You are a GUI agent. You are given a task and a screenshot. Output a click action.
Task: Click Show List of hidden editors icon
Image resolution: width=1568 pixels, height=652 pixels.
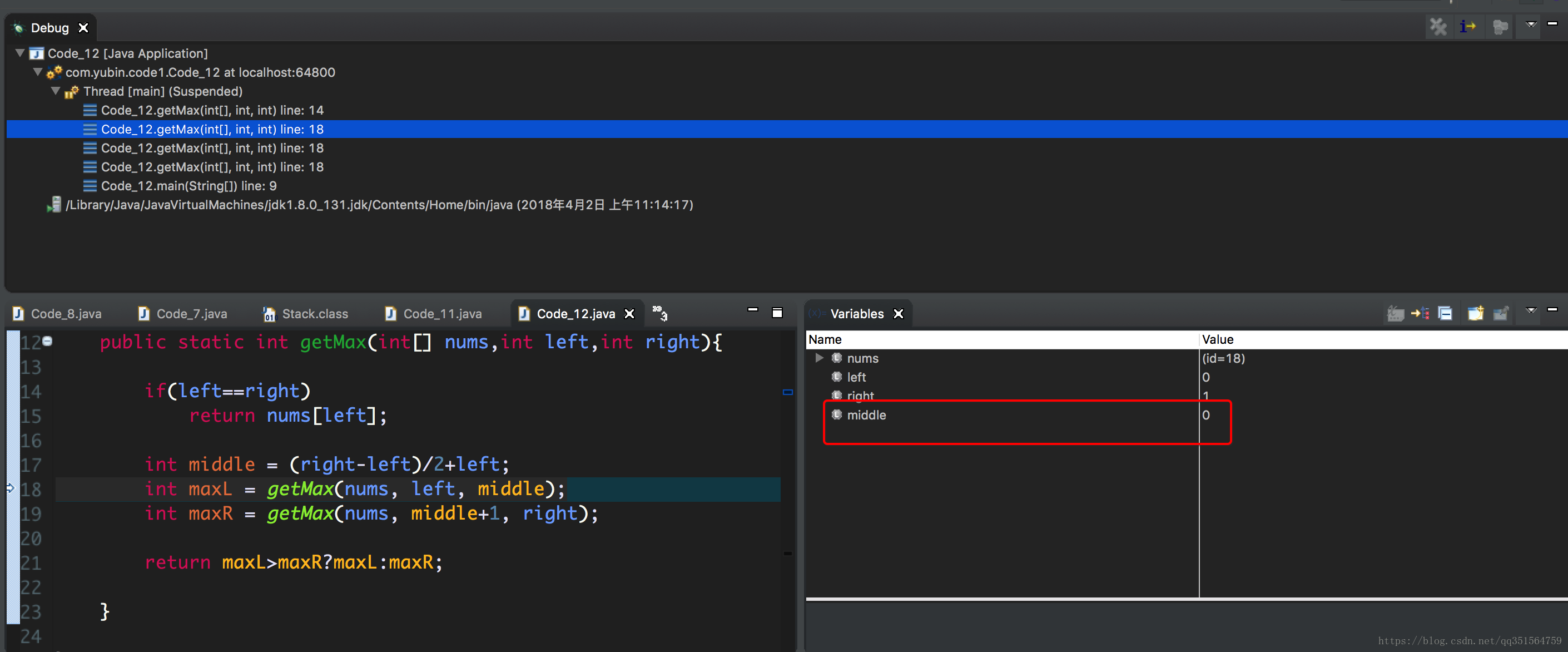660,313
